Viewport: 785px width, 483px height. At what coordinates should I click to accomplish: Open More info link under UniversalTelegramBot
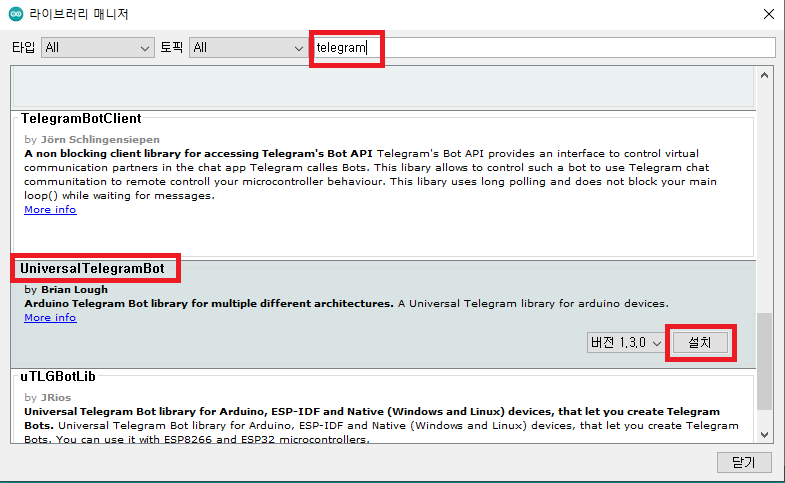[50, 318]
